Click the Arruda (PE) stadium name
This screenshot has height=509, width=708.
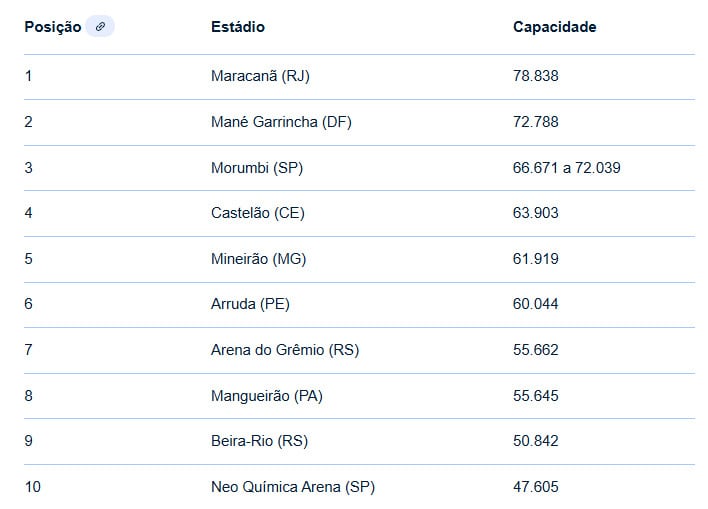click(x=250, y=304)
